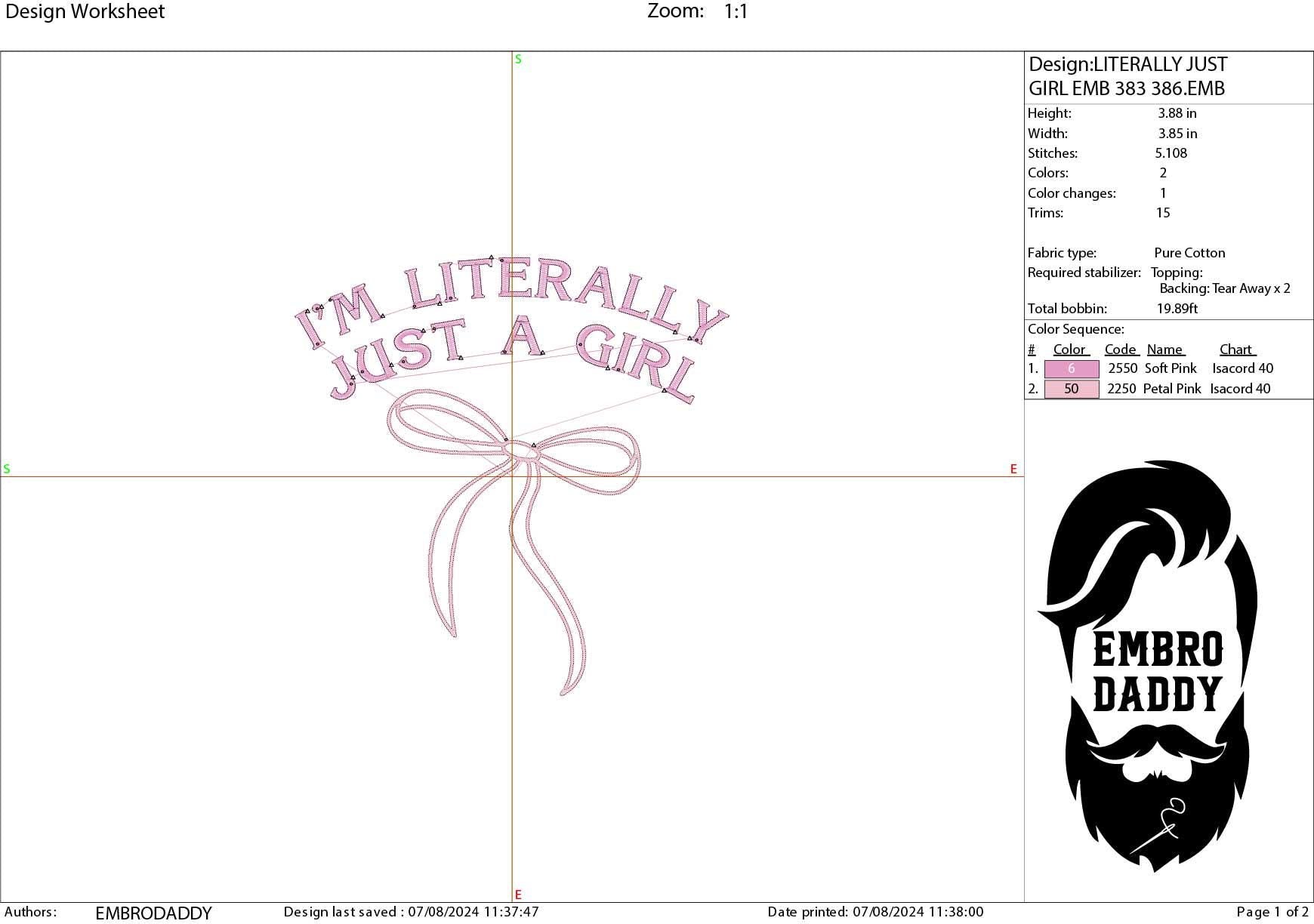Image resolution: width=1314 pixels, height=924 pixels.
Task: Click the Name column heading
Action: pyautogui.click(x=1166, y=349)
